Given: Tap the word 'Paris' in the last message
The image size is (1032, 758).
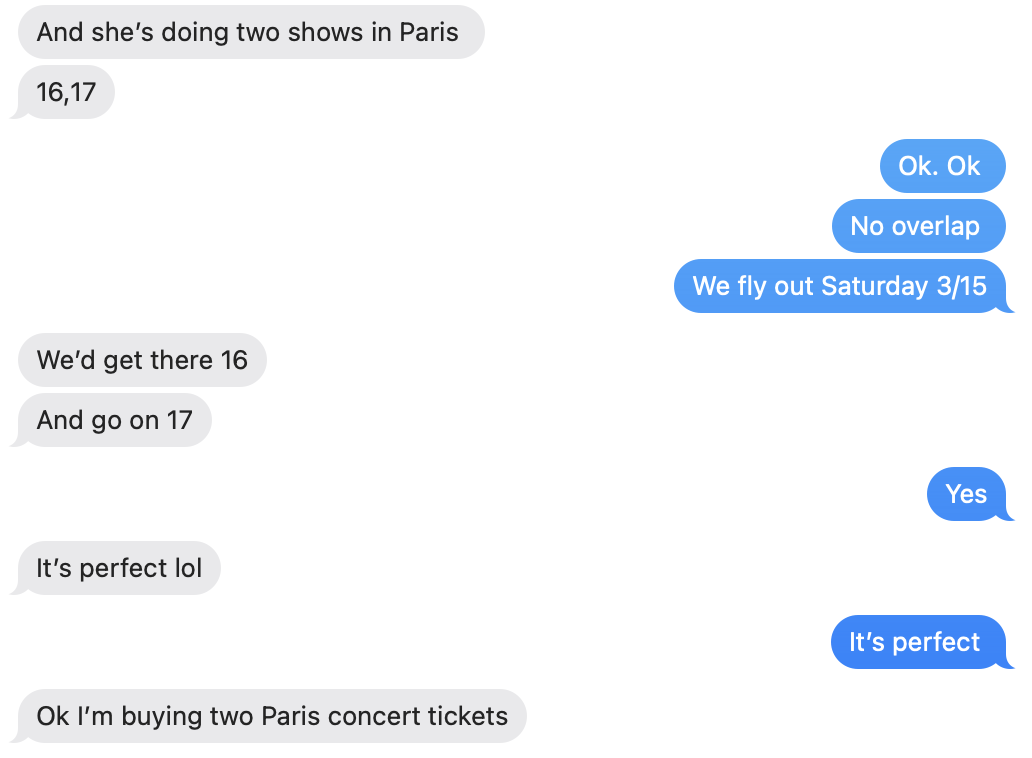Looking at the screenshot, I should pyautogui.click(x=292, y=716).
